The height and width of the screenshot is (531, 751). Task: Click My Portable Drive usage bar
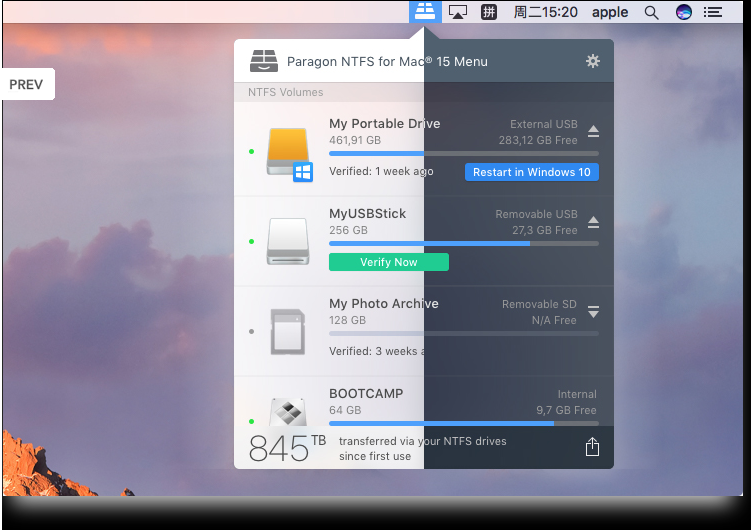click(x=464, y=154)
